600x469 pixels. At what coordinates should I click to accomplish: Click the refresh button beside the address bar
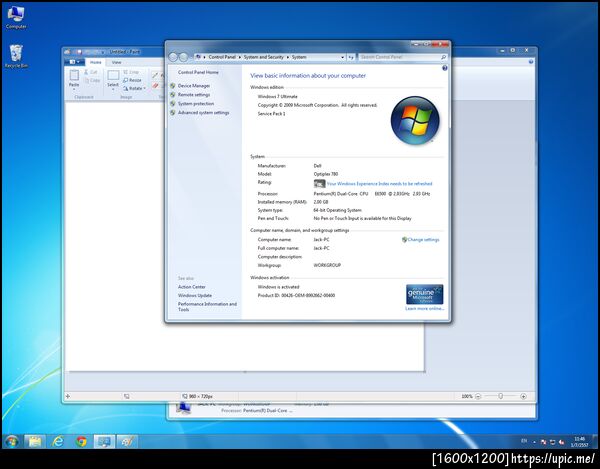click(x=351, y=57)
